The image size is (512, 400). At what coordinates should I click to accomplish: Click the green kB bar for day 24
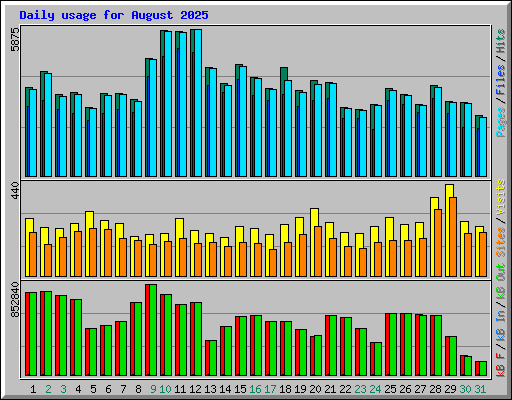click(378, 359)
